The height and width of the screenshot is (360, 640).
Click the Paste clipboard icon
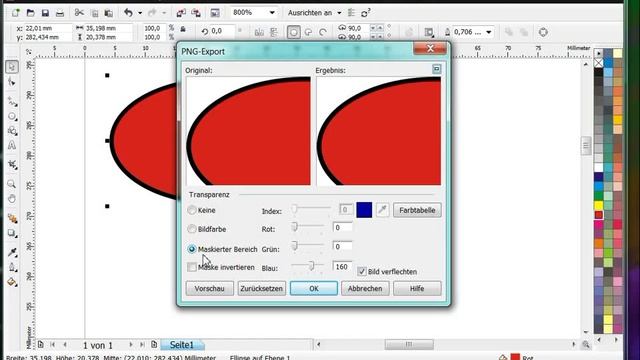(109, 13)
